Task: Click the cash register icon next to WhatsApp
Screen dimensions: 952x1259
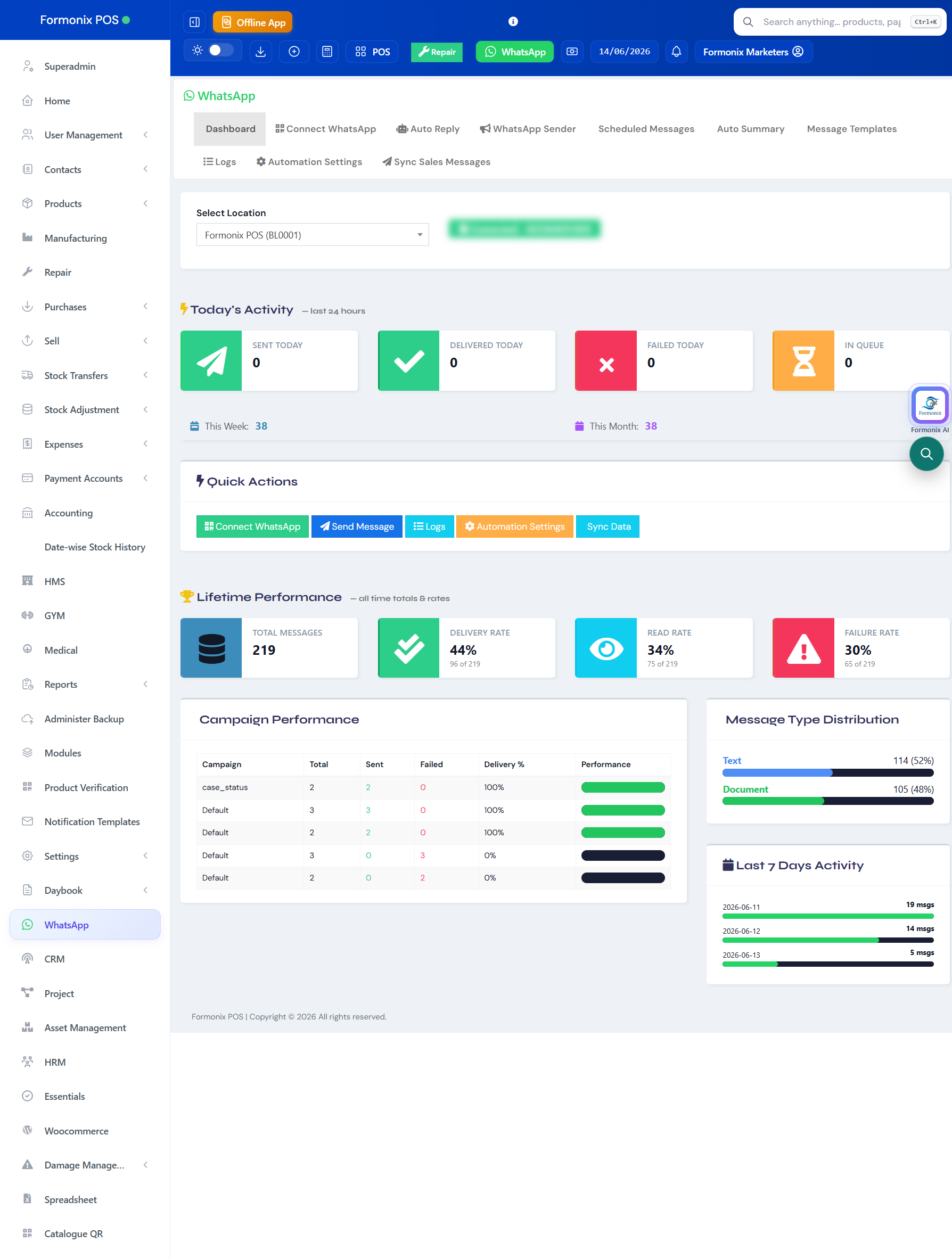Action: coord(572,52)
